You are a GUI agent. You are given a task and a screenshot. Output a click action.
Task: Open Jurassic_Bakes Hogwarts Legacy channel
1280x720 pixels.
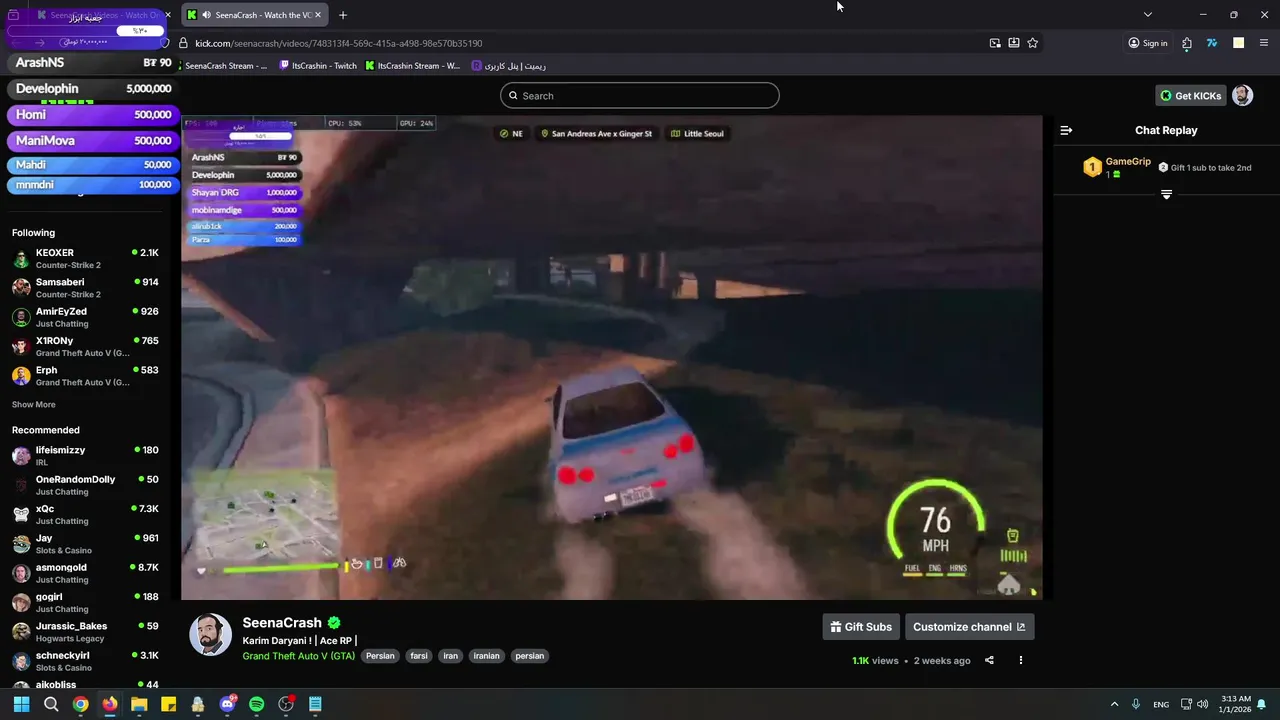point(85,632)
